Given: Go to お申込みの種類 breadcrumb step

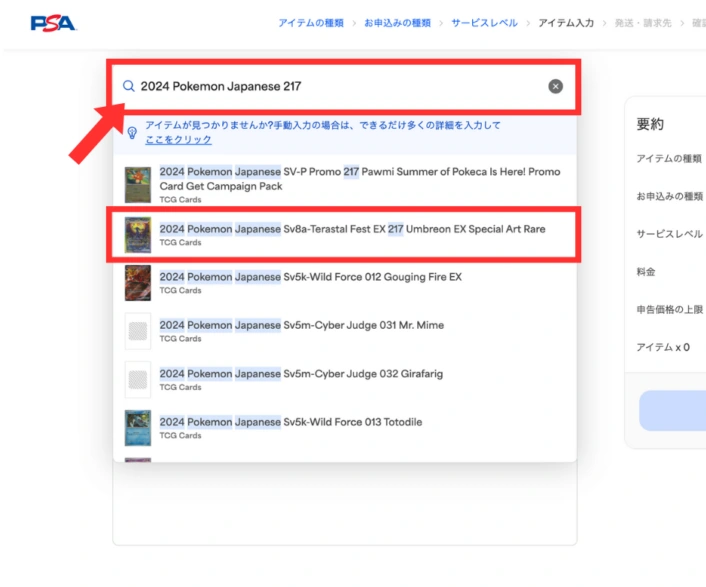Looking at the screenshot, I should click(x=397, y=23).
